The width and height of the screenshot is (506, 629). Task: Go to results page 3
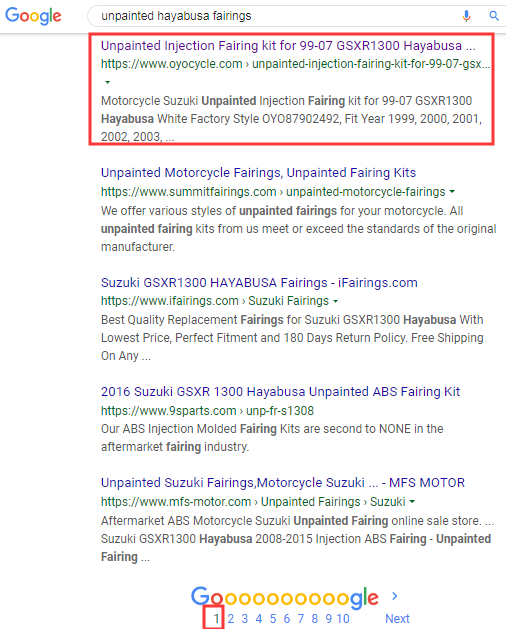pyautogui.click(x=245, y=619)
